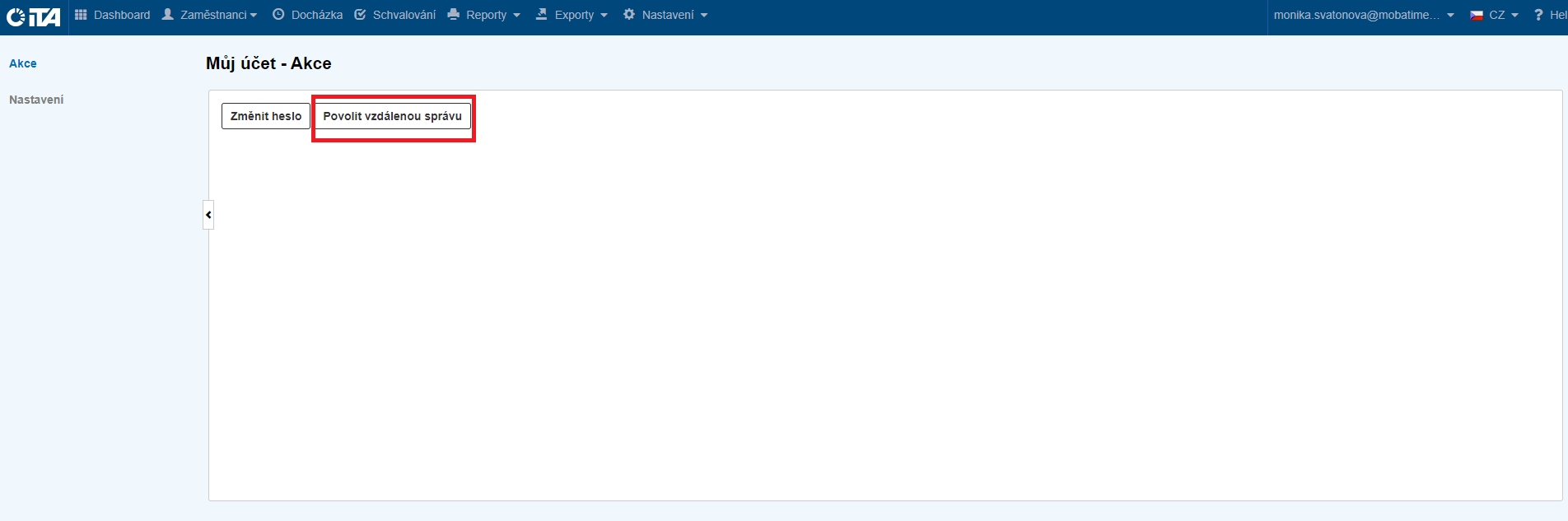The width and height of the screenshot is (1568, 521).
Task: Click the clock icon beside Docházka
Action: 278,15
